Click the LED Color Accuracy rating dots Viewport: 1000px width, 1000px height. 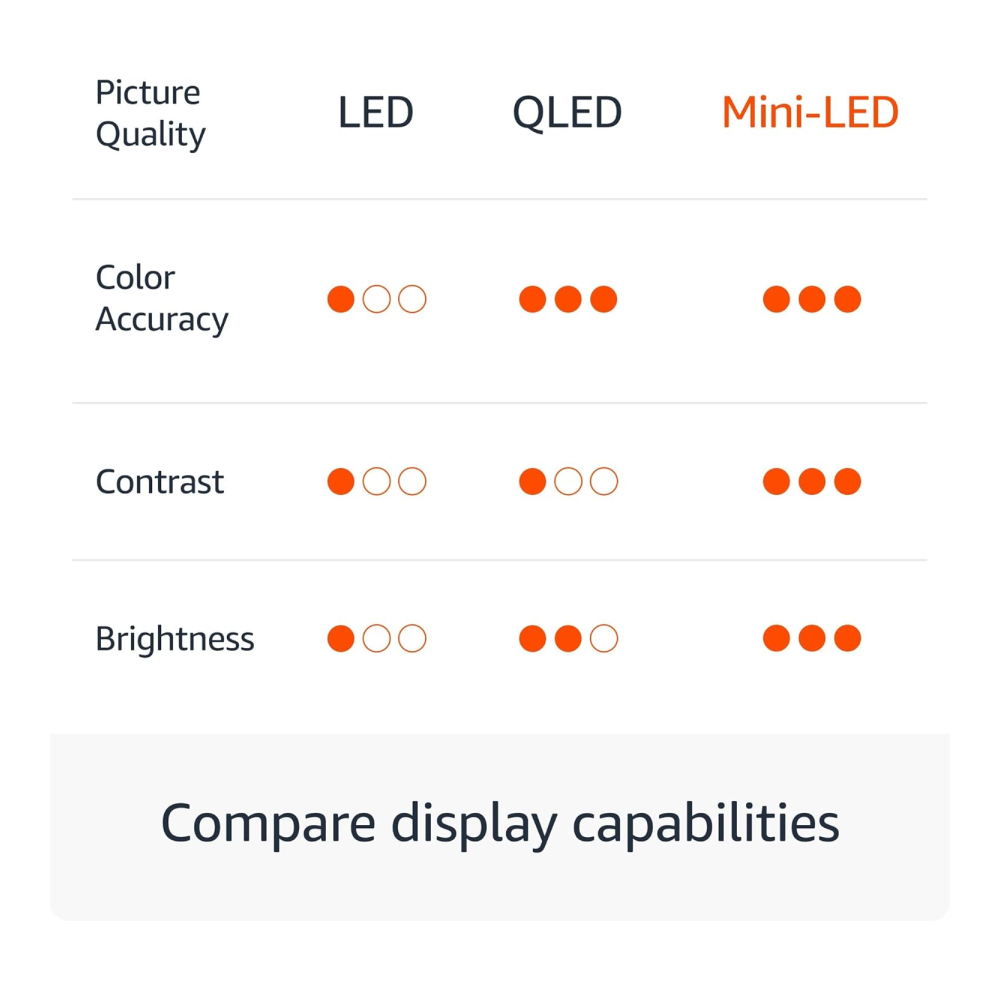(x=377, y=299)
